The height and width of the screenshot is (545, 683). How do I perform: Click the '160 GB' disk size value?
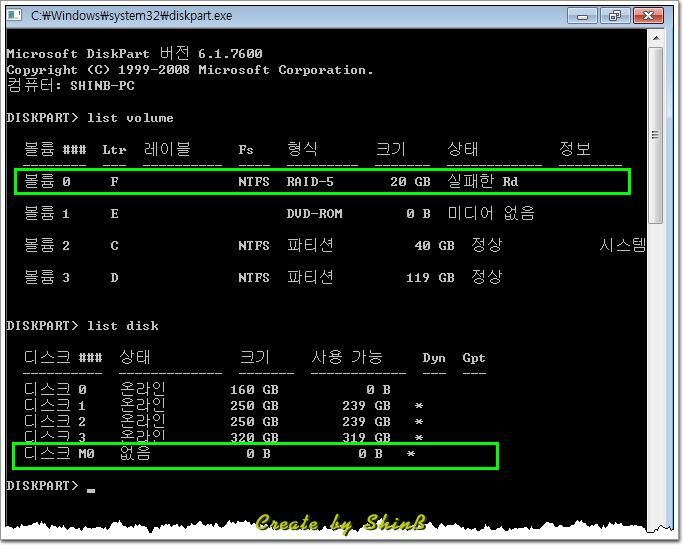coord(254,389)
